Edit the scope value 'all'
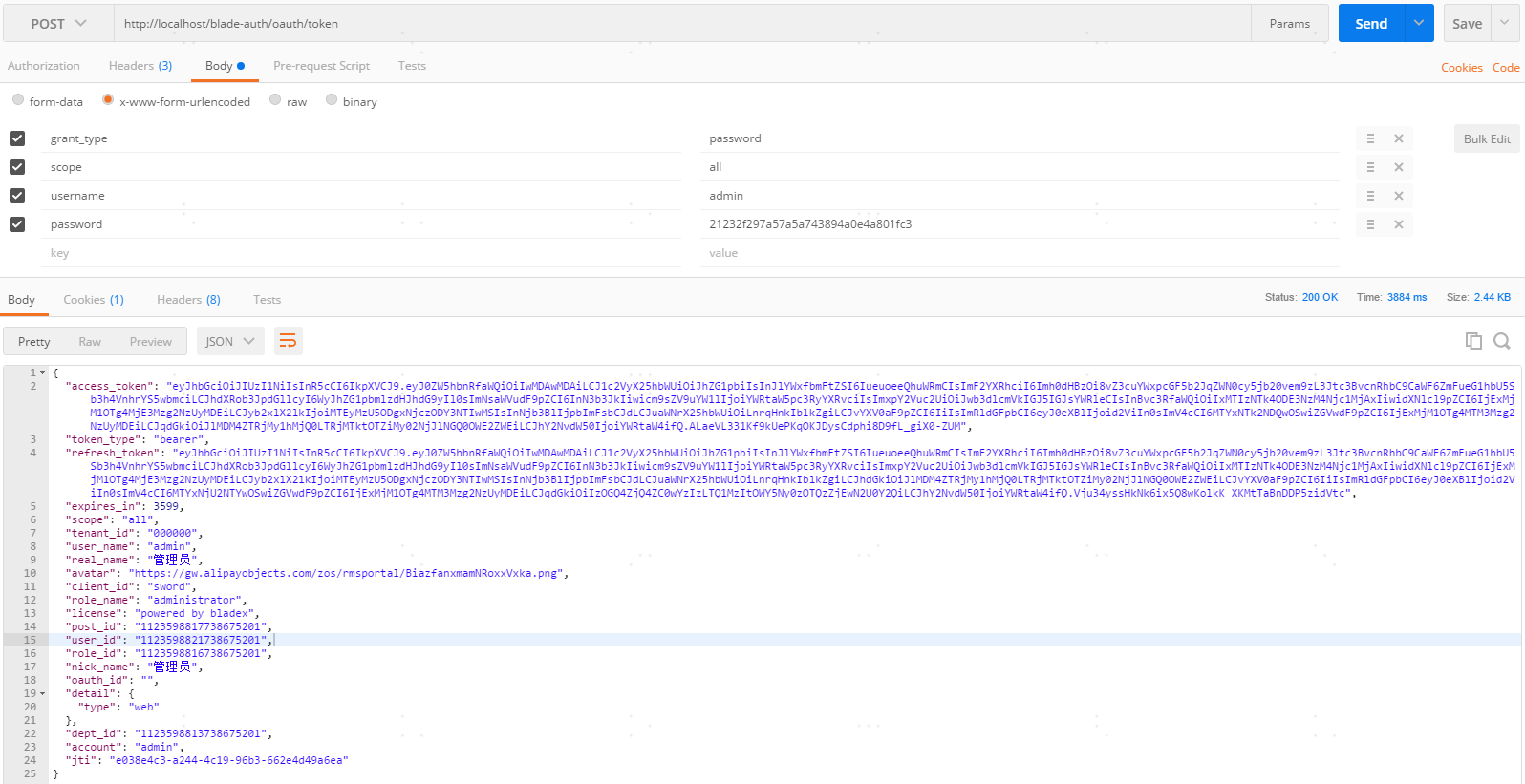The height and width of the screenshot is (784, 1525). click(x=1020, y=167)
